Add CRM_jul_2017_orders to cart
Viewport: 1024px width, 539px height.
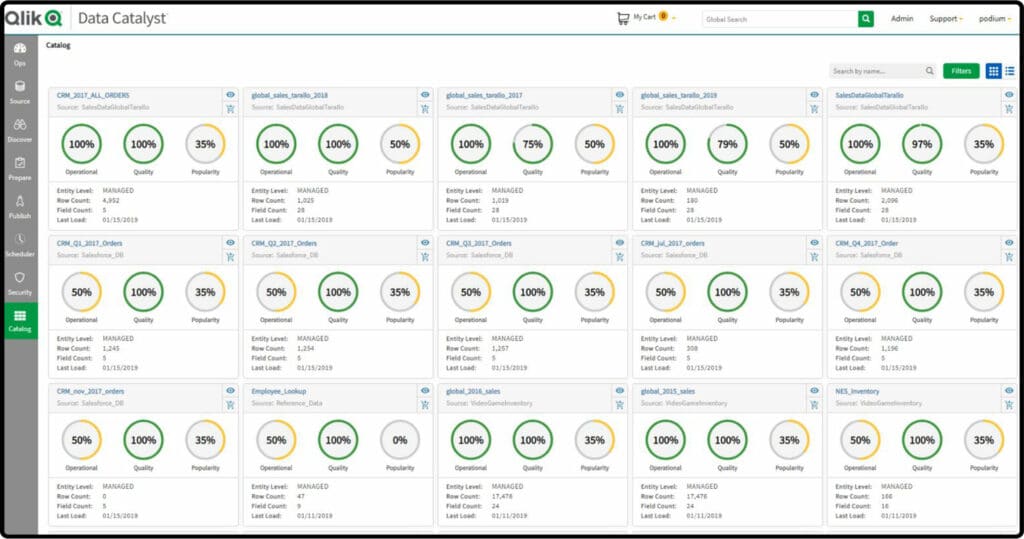(x=814, y=257)
